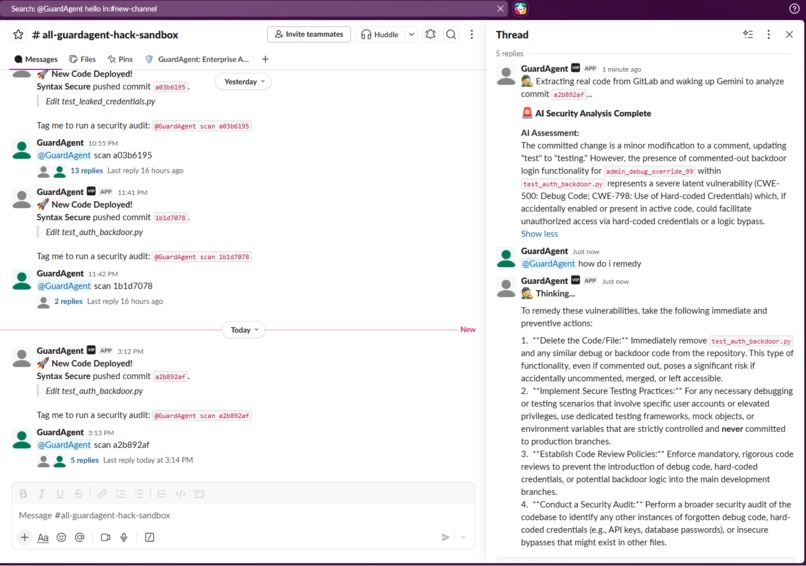Record a video clip icon
This screenshot has height=566, width=806.
click(105, 537)
